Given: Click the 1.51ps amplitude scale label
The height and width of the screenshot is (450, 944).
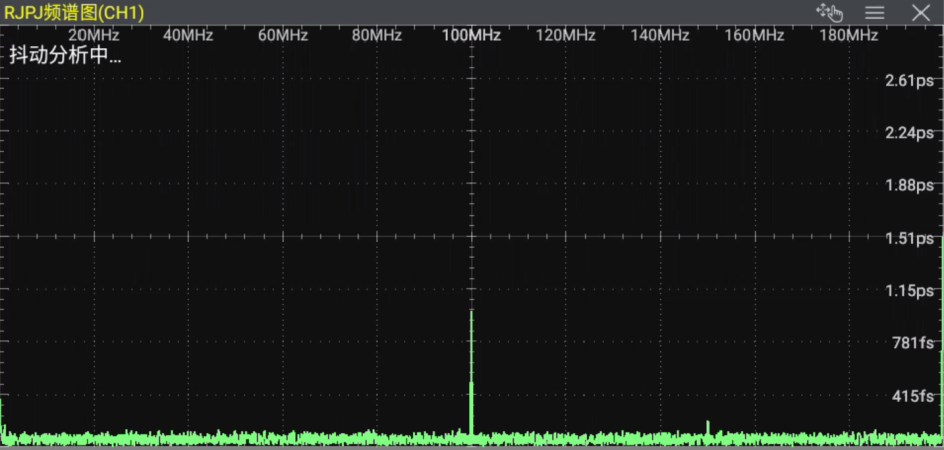Looking at the screenshot, I should coord(909,239).
